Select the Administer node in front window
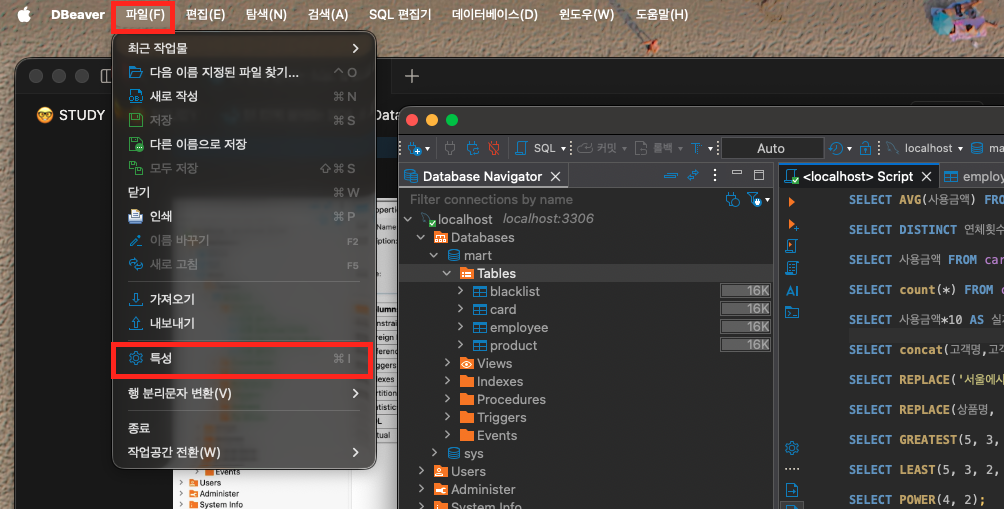1004x509 pixels. tap(483, 489)
